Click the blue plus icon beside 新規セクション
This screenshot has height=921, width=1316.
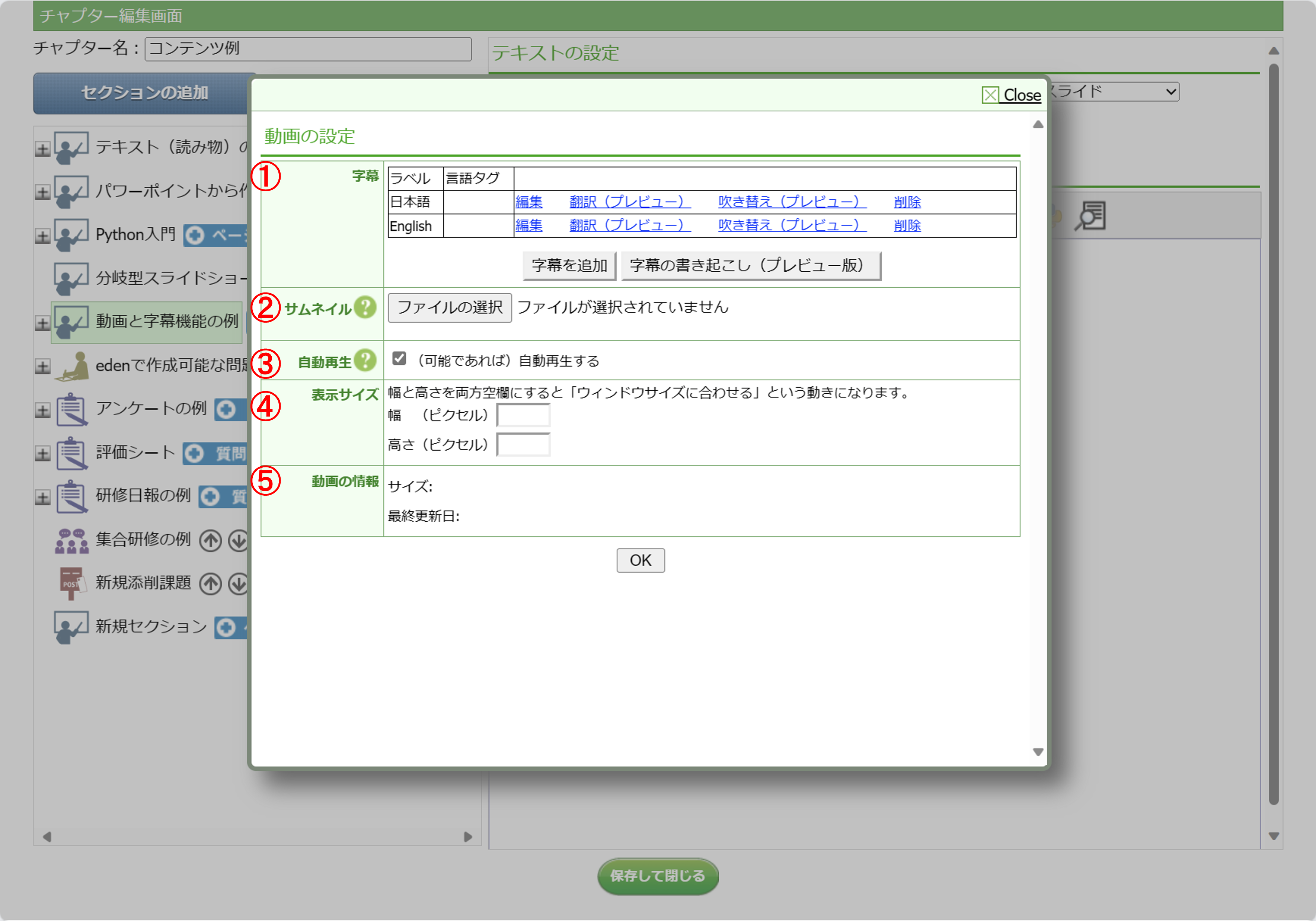[x=226, y=627]
